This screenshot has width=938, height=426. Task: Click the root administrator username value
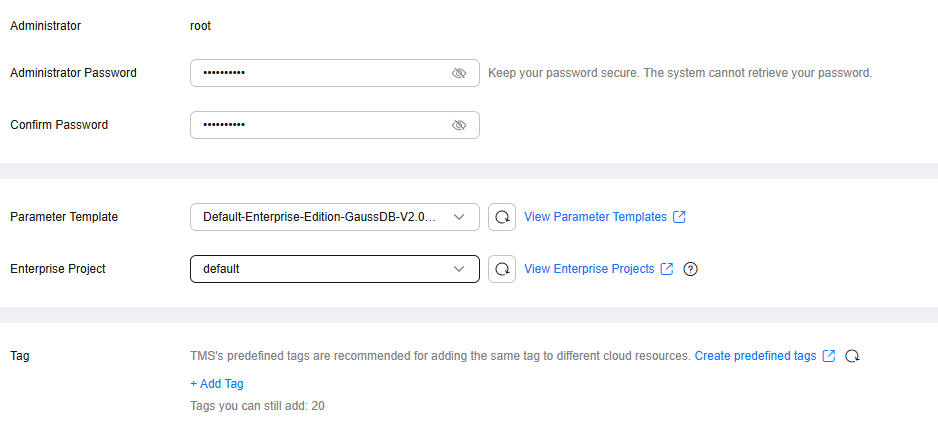pyautogui.click(x=200, y=26)
